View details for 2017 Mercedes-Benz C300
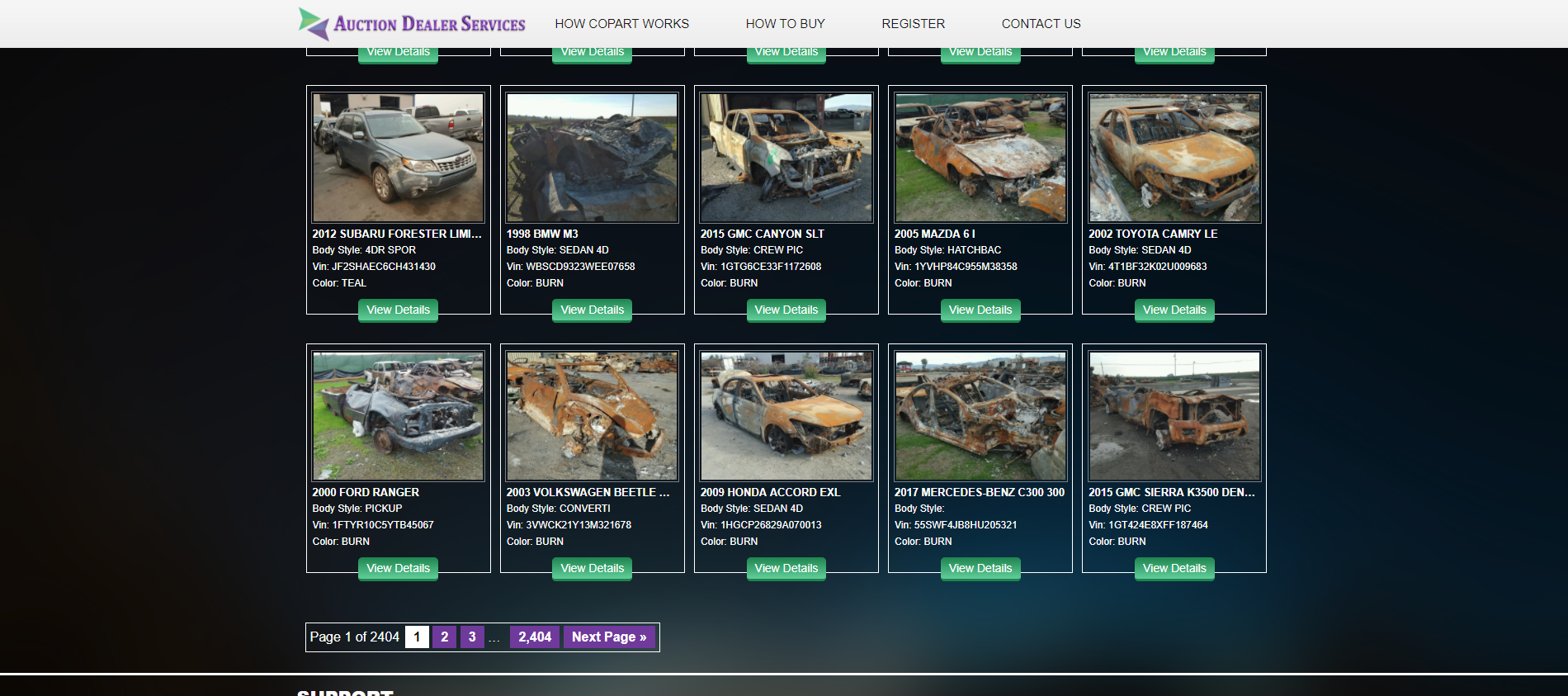 [980, 568]
